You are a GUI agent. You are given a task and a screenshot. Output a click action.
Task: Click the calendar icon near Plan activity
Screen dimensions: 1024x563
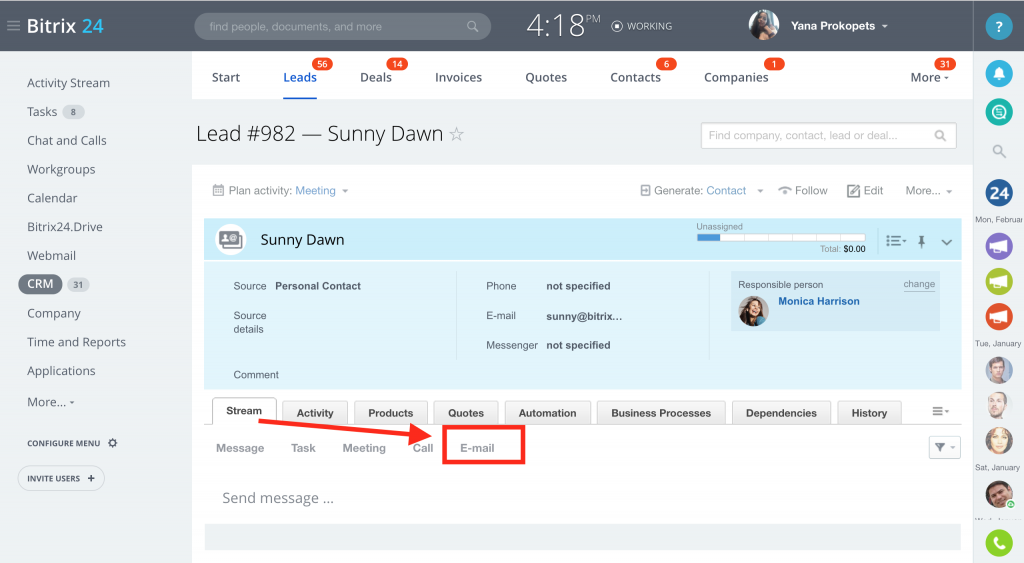218,190
